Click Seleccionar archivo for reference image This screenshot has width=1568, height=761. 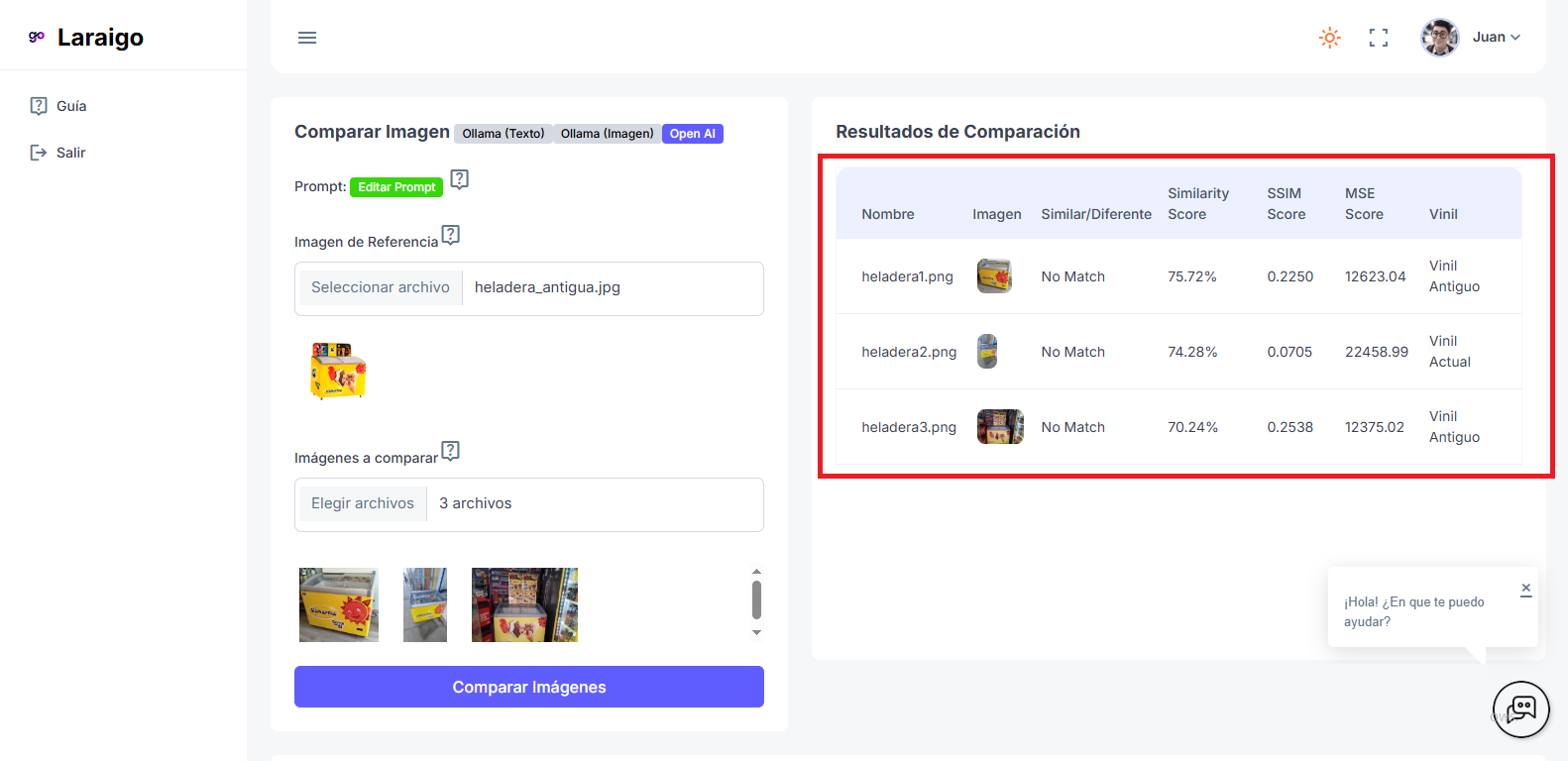tap(380, 287)
